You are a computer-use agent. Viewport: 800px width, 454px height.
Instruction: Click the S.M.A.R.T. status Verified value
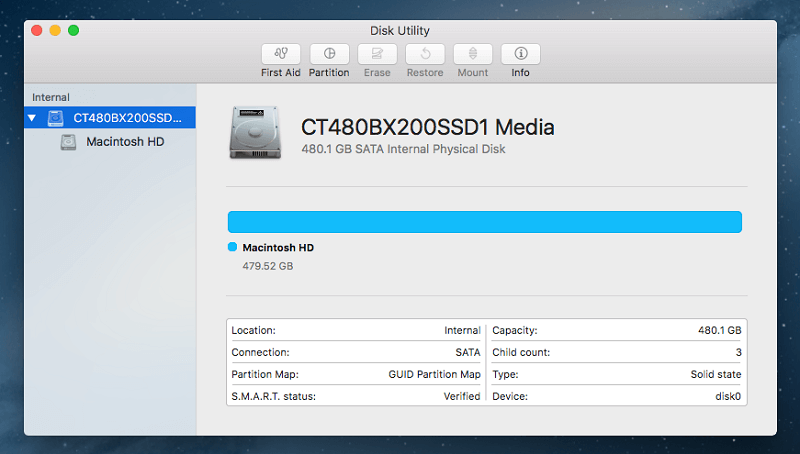coord(462,396)
